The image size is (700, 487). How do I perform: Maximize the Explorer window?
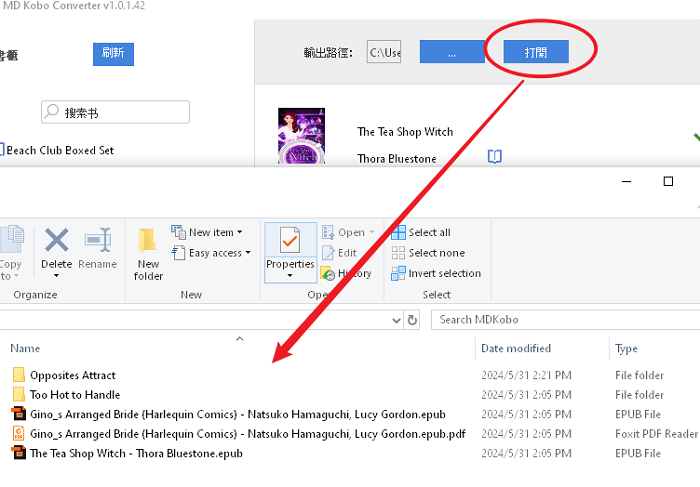click(668, 181)
